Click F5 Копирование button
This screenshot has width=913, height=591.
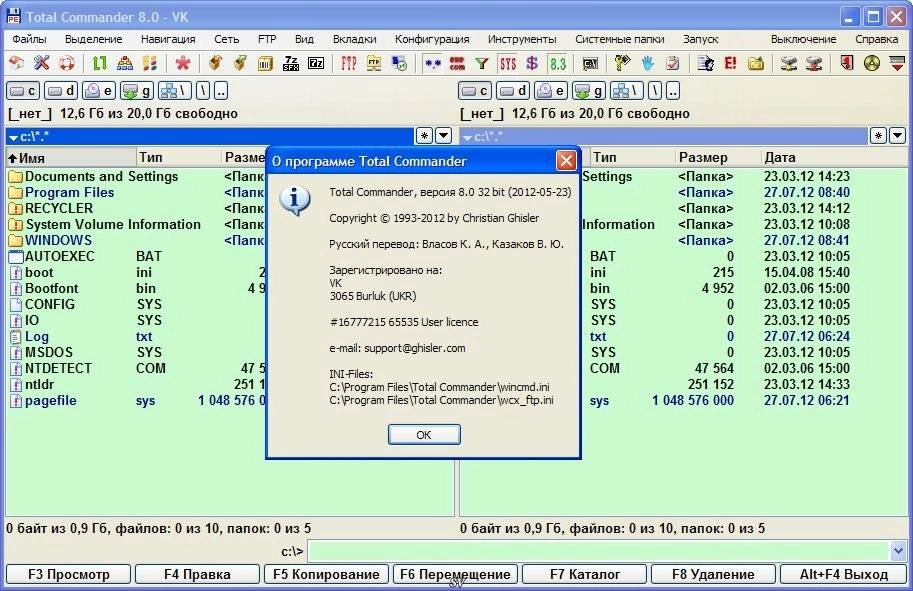(x=326, y=574)
